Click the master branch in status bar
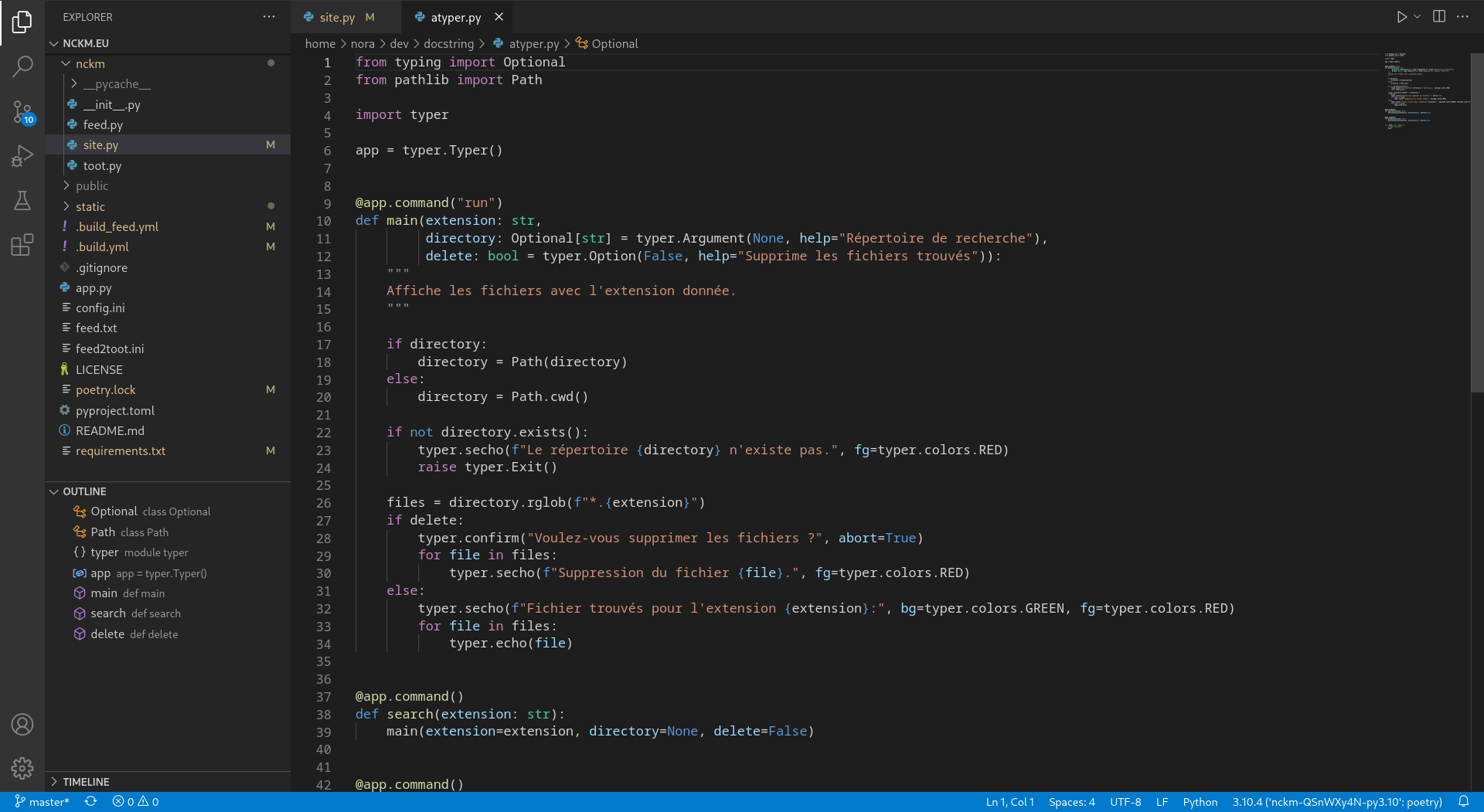Screen dimensions: 1484x812 (x=43, y=802)
